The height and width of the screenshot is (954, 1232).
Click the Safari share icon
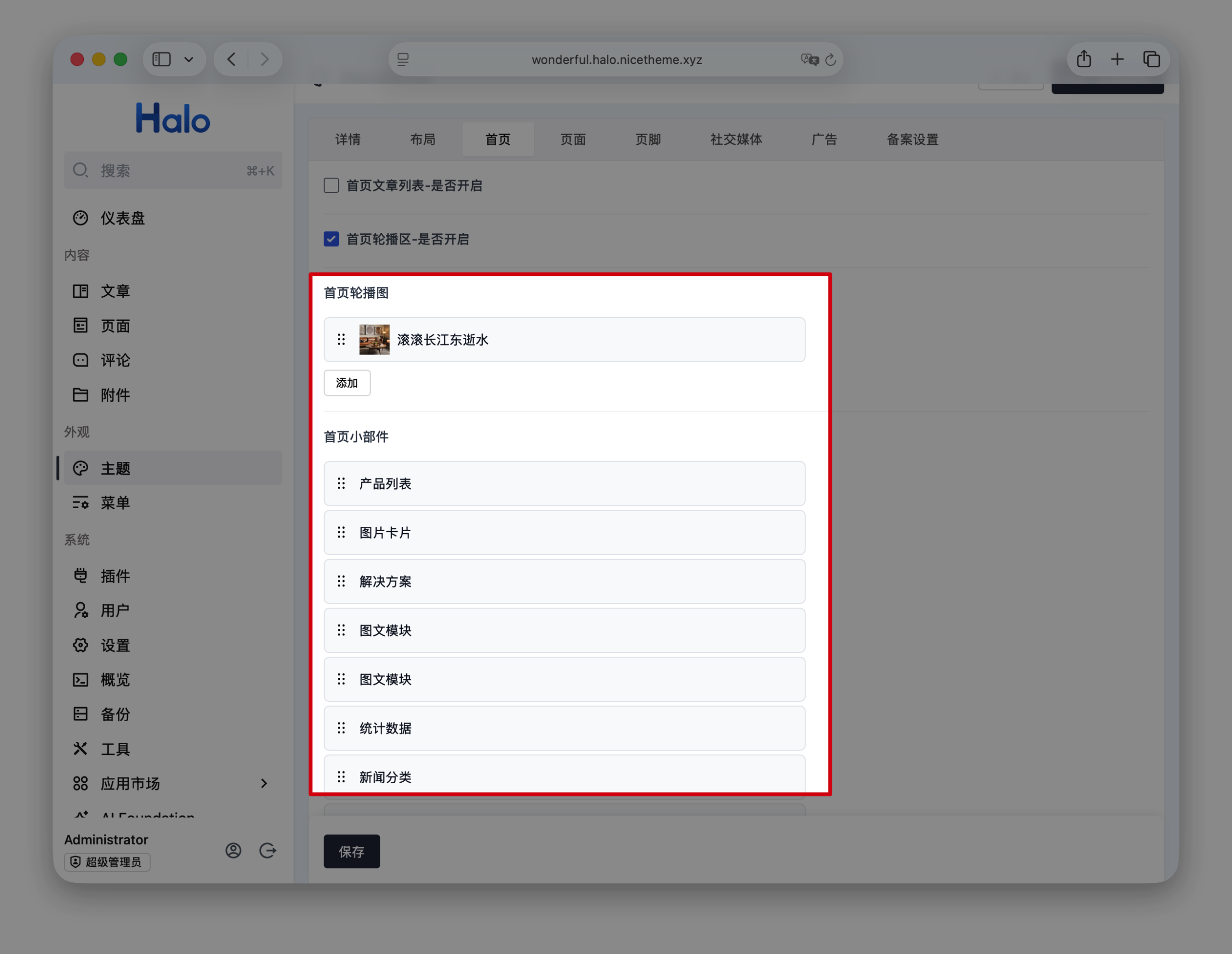click(1084, 59)
